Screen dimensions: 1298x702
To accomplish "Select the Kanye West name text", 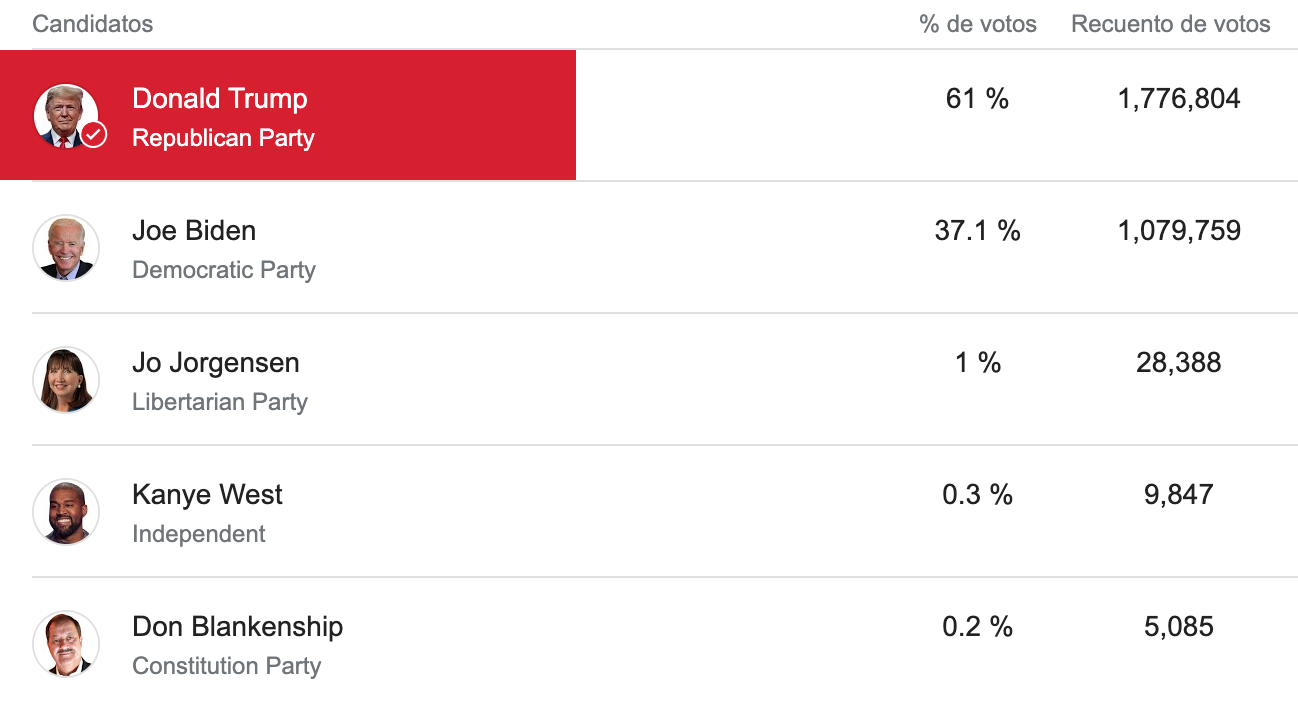I will pos(207,494).
